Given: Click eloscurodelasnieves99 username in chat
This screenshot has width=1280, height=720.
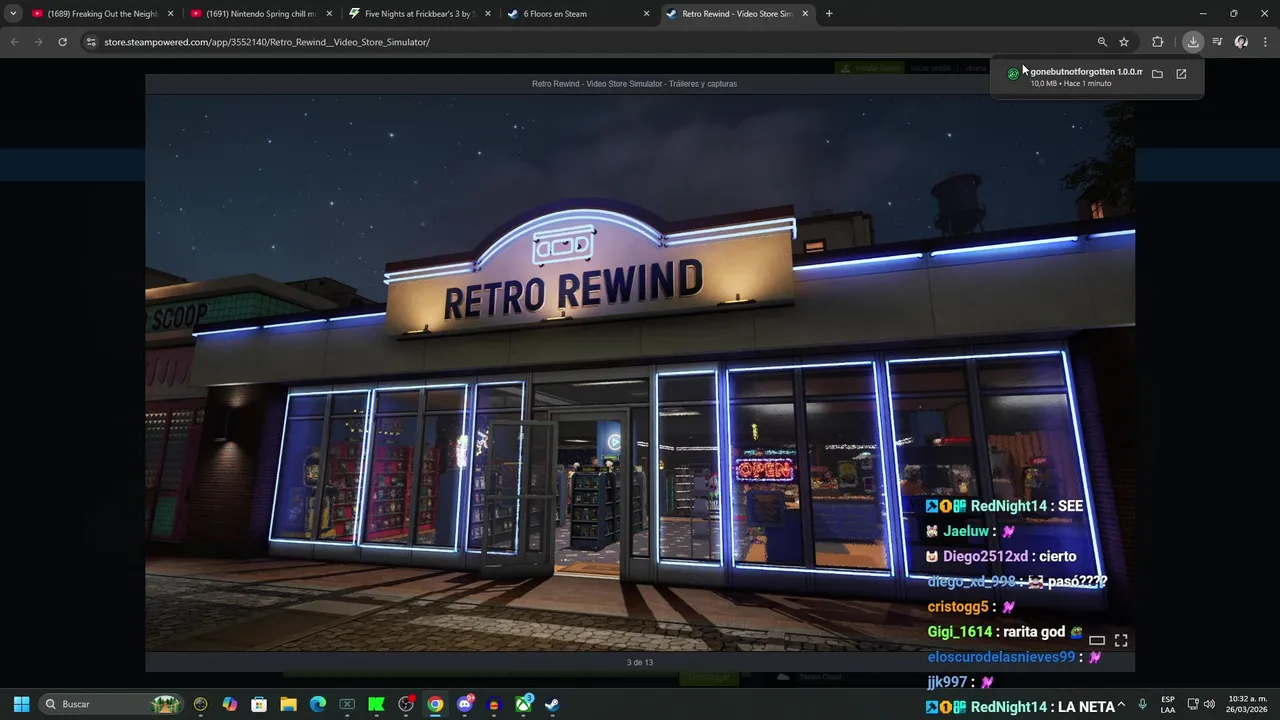Looking at the screenshot, I should point(1001,657).
